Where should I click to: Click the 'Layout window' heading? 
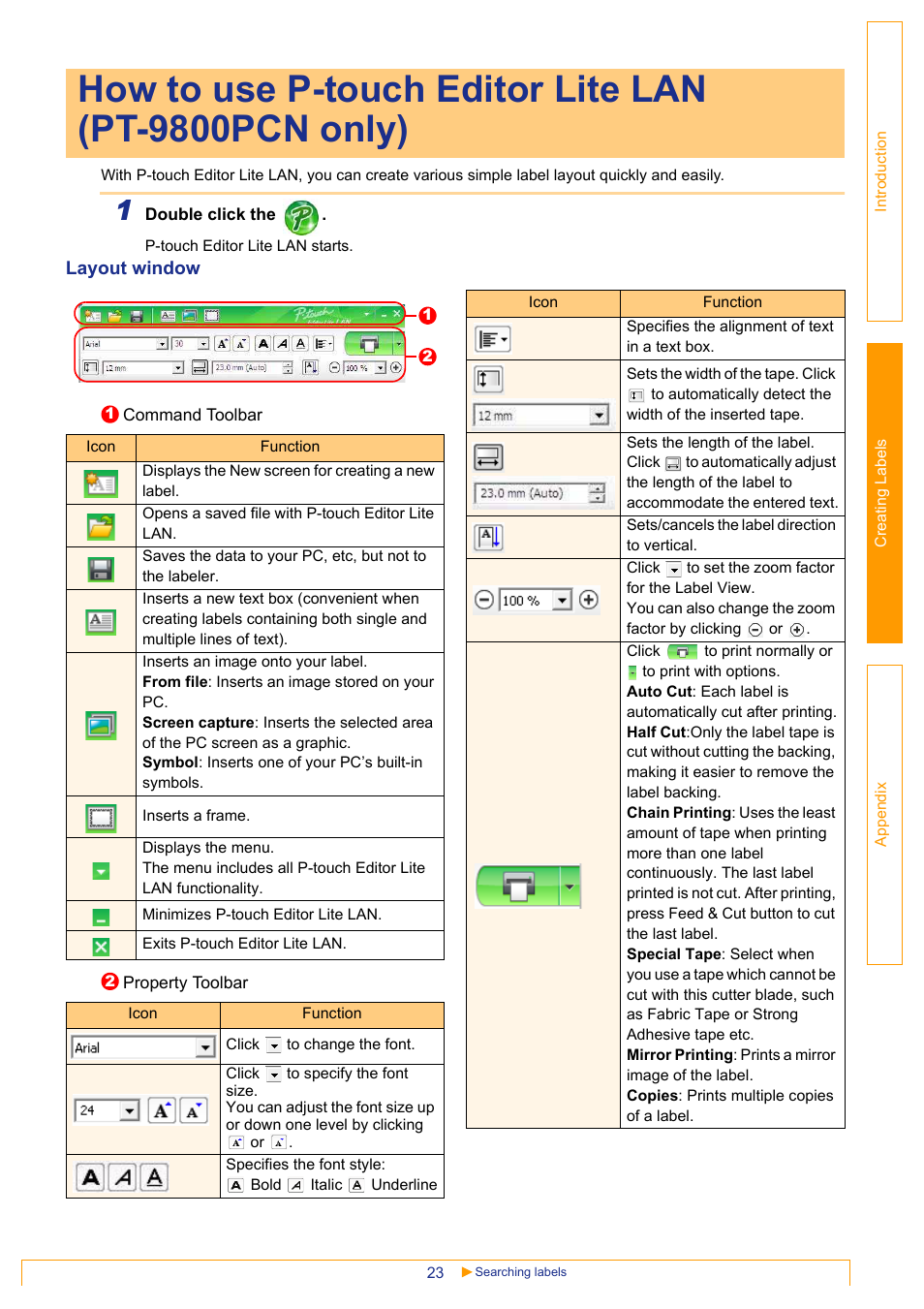133,268
